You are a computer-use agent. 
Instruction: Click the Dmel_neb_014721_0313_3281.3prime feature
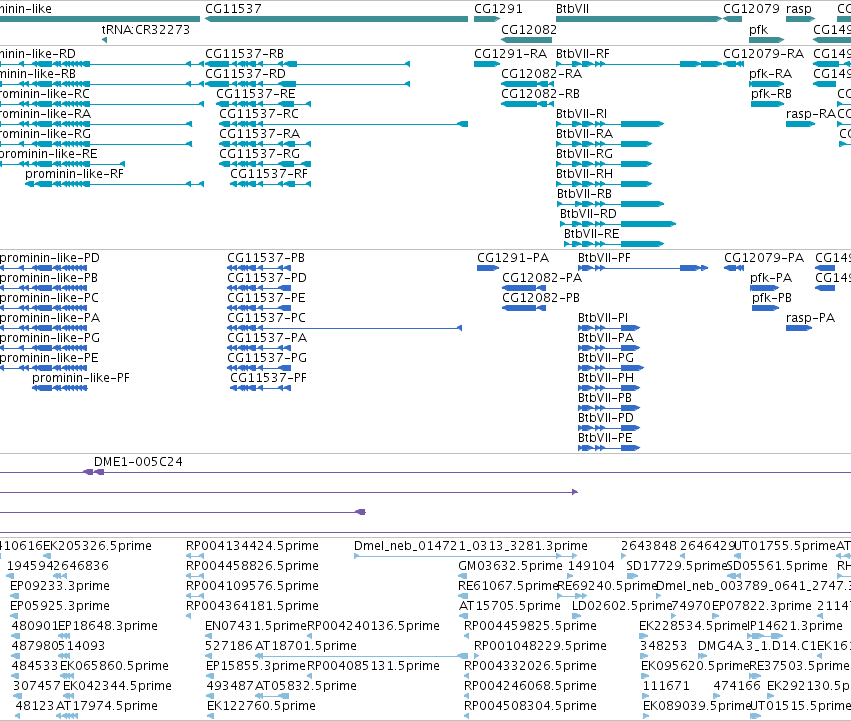click(x=471, y=546)
